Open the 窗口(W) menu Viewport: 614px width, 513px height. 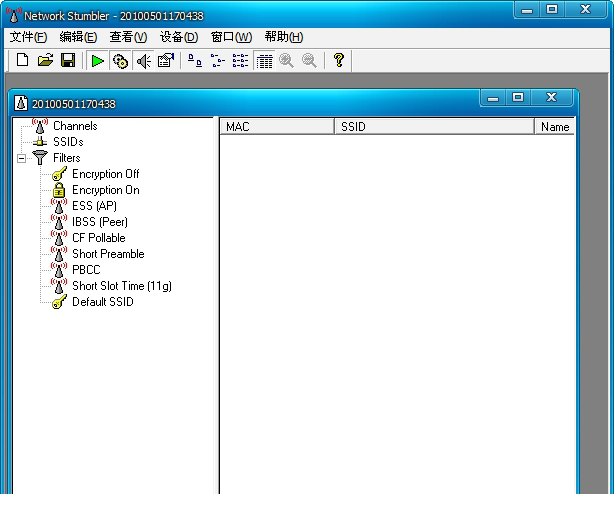pos(231,37)
